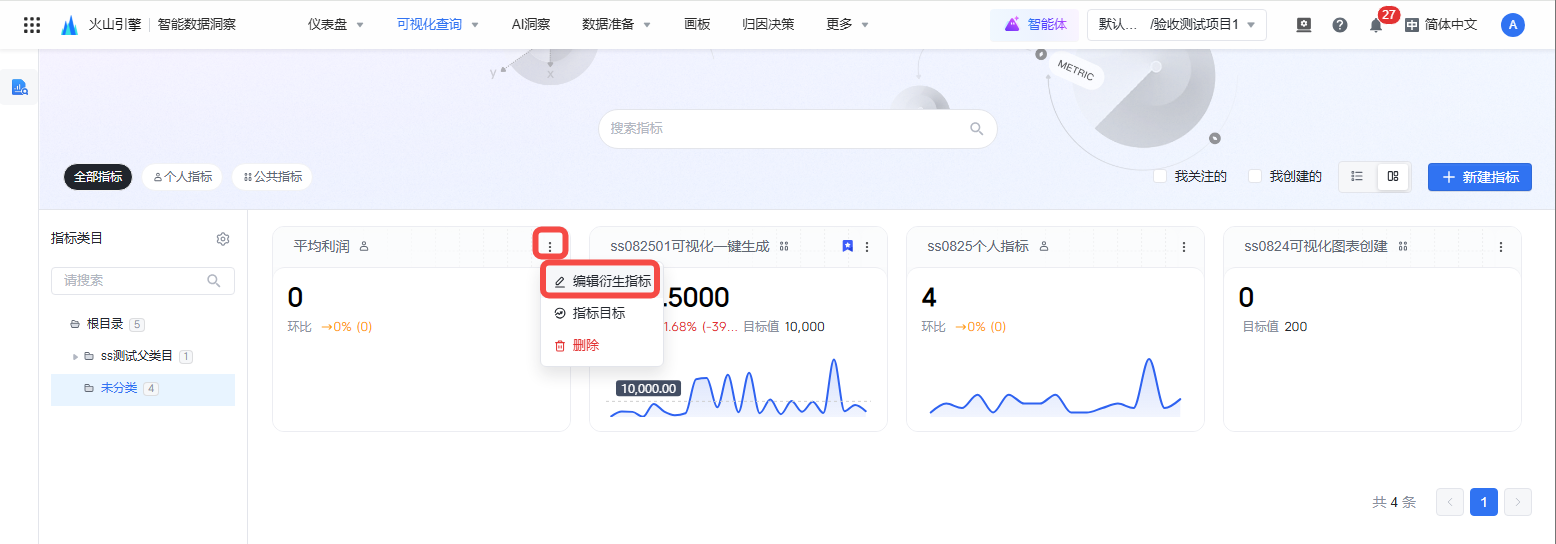The image size is (1556, 544).
Task: Choose 删除 in context menu
Action: [x=603, y=346]
